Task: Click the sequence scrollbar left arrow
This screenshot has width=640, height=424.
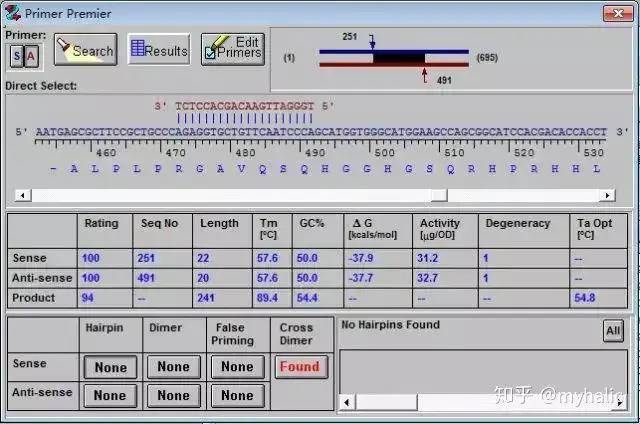Action: (22, 195)
